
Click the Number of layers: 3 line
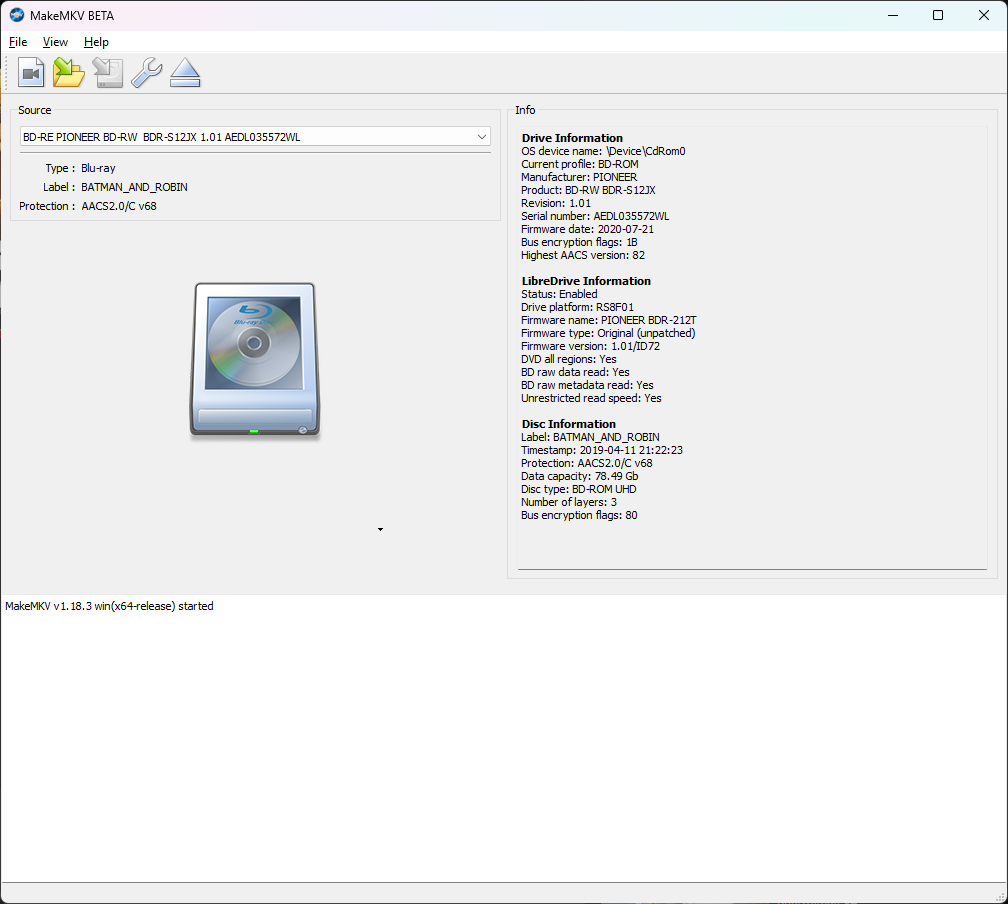click(x=569, y=502)
